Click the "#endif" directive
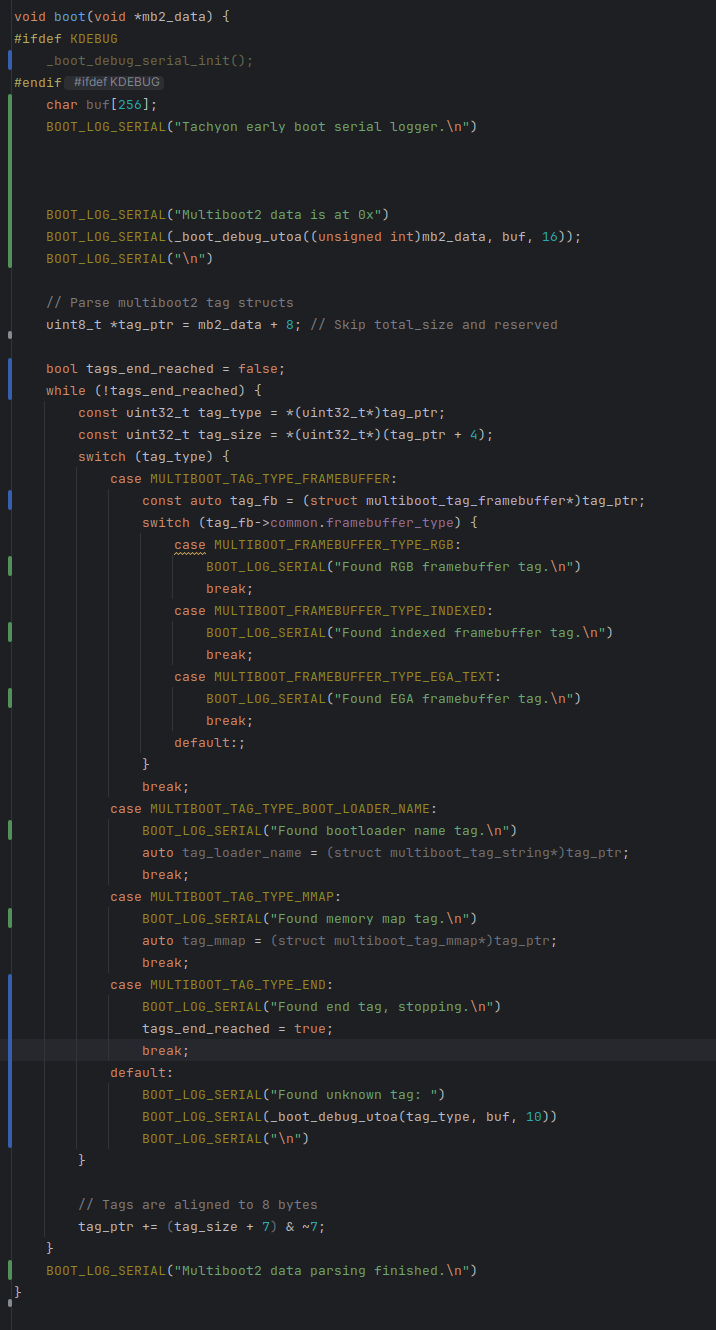Screen dimensions: 716x1330 pos(38,82)
